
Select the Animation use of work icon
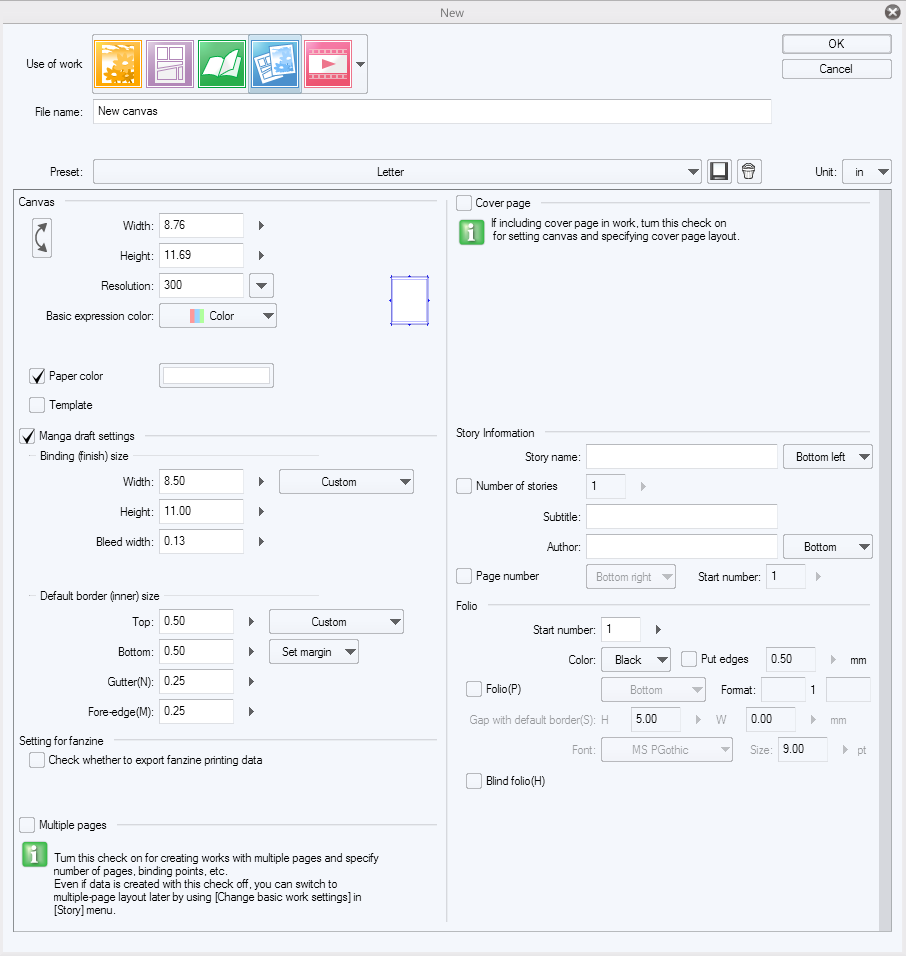tap(328, 63)
